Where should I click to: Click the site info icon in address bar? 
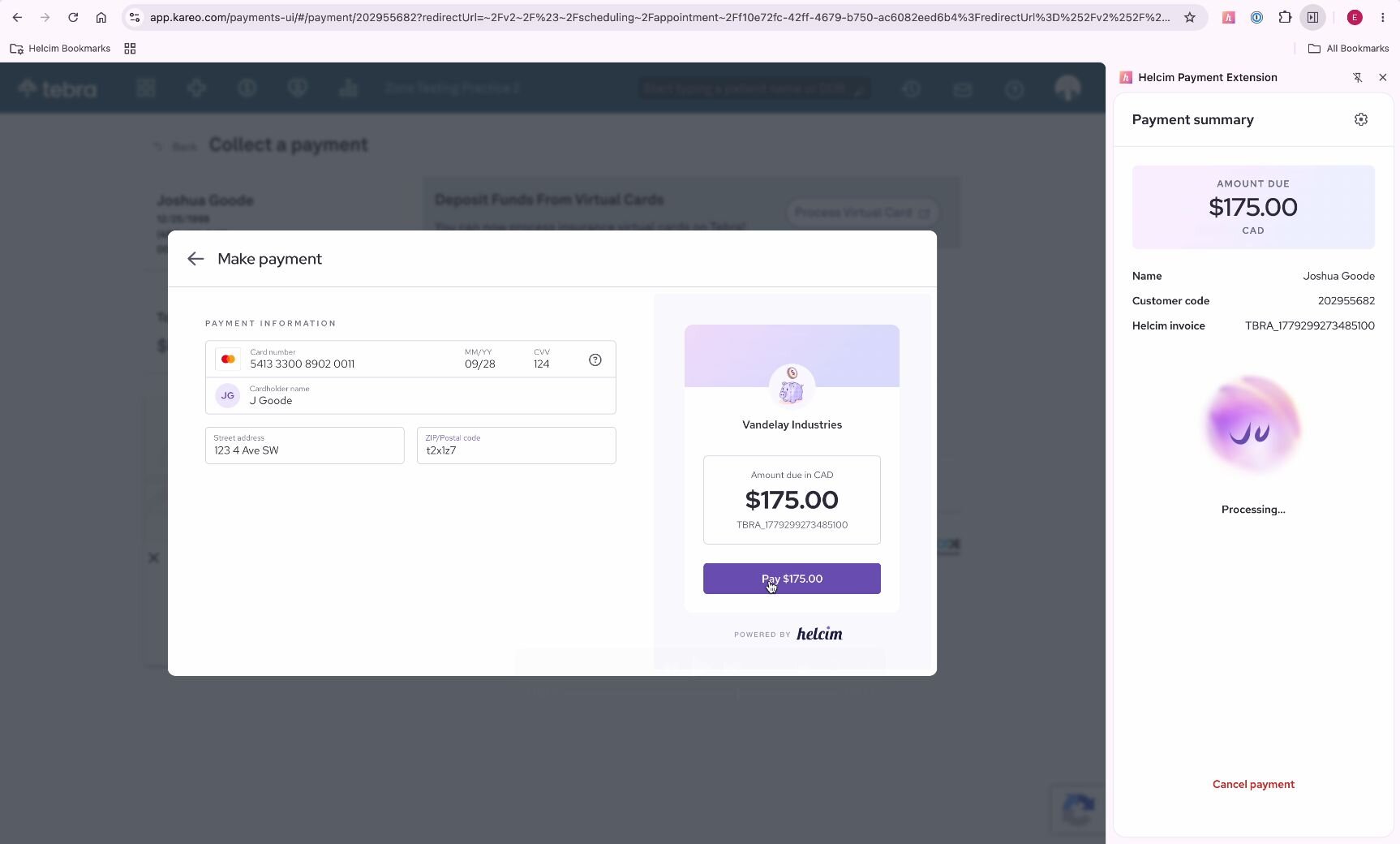(x=135, y=17)
